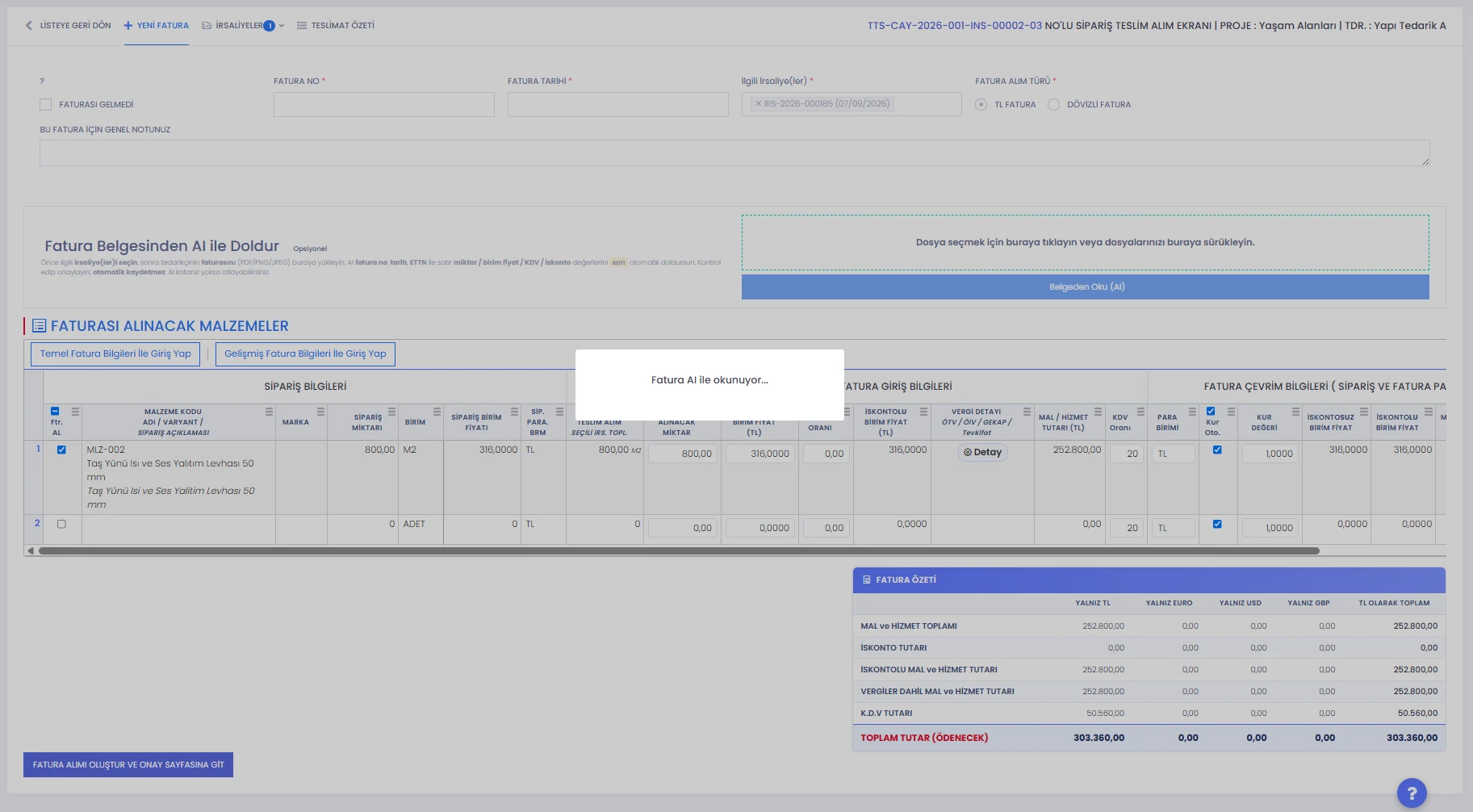Open the Teslimat Özeti tab
The height and width of the screenshot is (812, 1473).
click(336, 26)
